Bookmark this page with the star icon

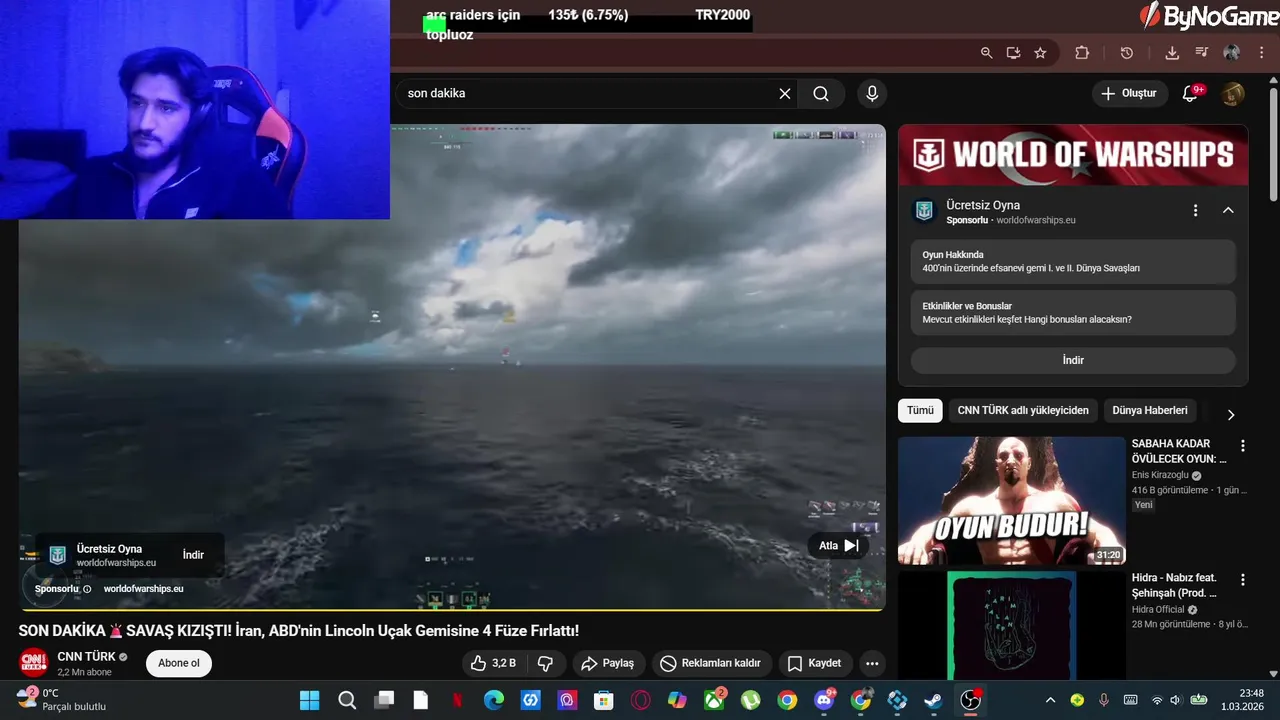[x=1040, y=53]
